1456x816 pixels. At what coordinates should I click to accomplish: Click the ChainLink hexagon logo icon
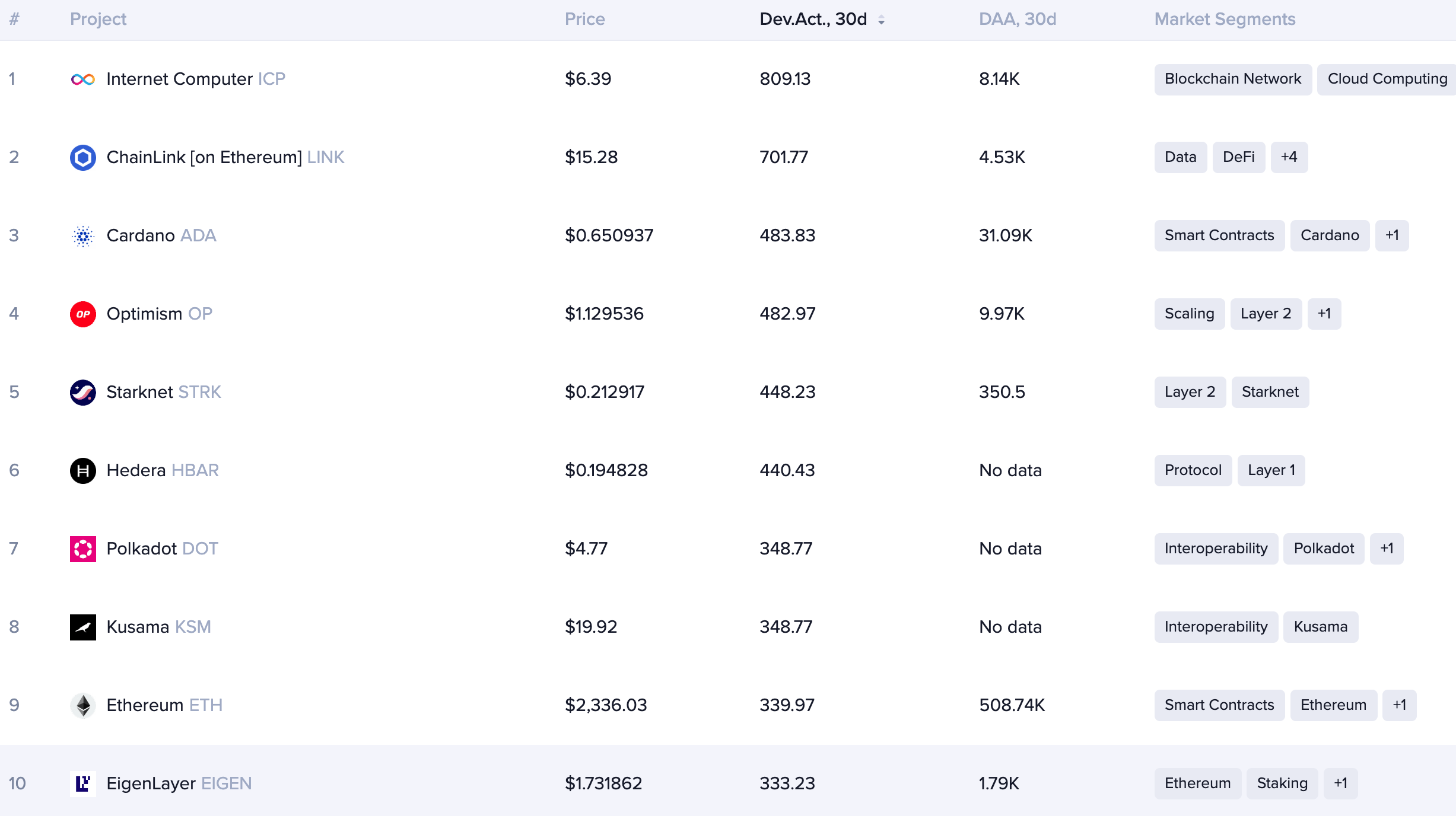[x=83, y=158]
